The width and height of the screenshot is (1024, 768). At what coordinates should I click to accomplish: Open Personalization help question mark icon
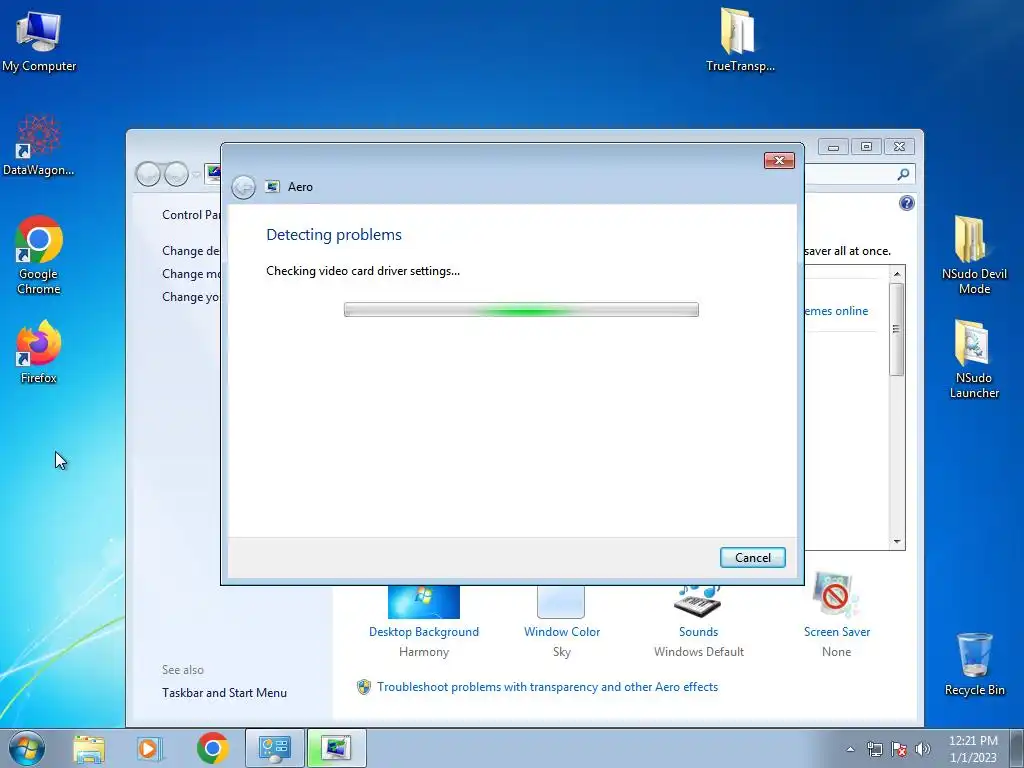[906, 203]
